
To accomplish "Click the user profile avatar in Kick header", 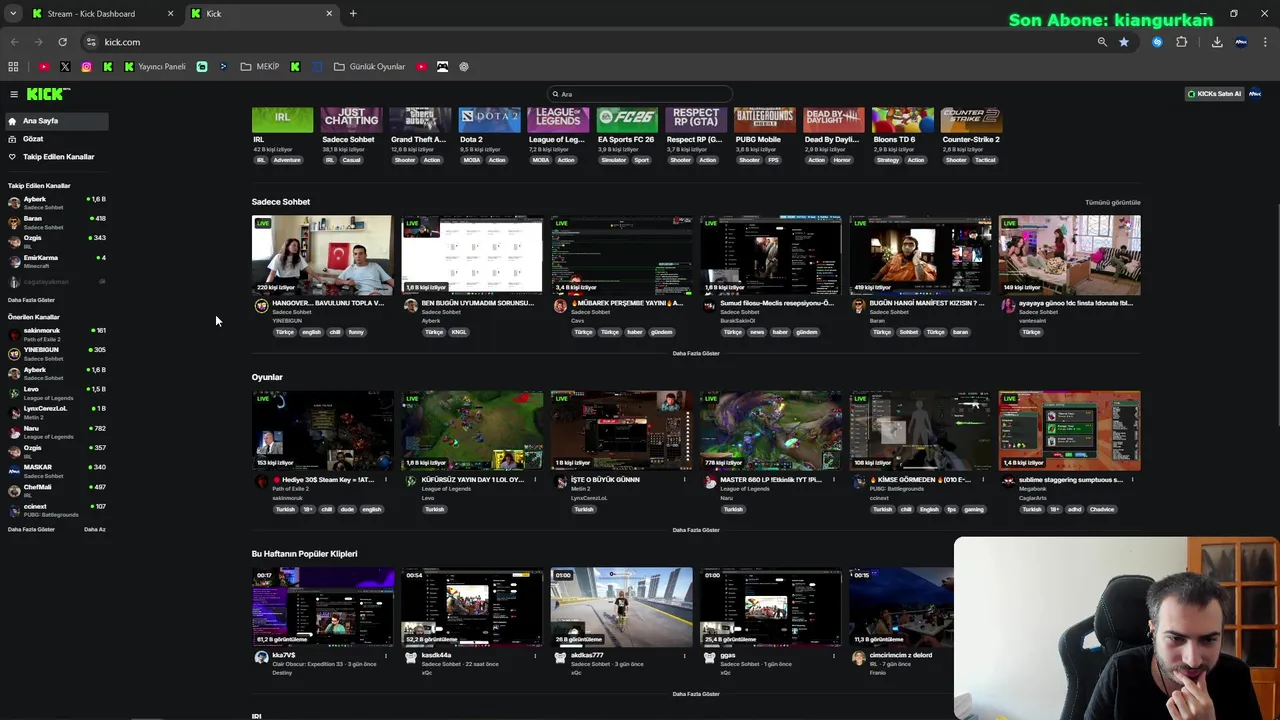I will click(x=1255, y=94).
